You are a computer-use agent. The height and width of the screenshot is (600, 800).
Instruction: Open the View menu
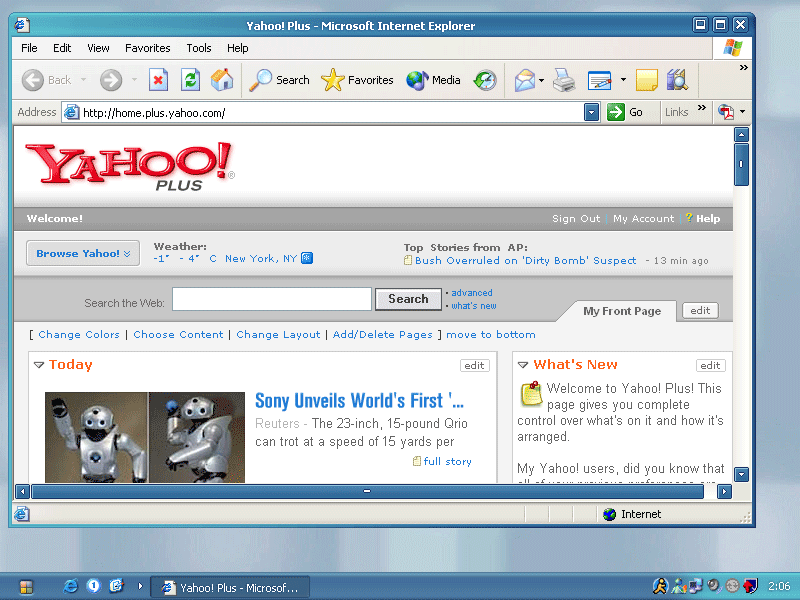[98, 48]
